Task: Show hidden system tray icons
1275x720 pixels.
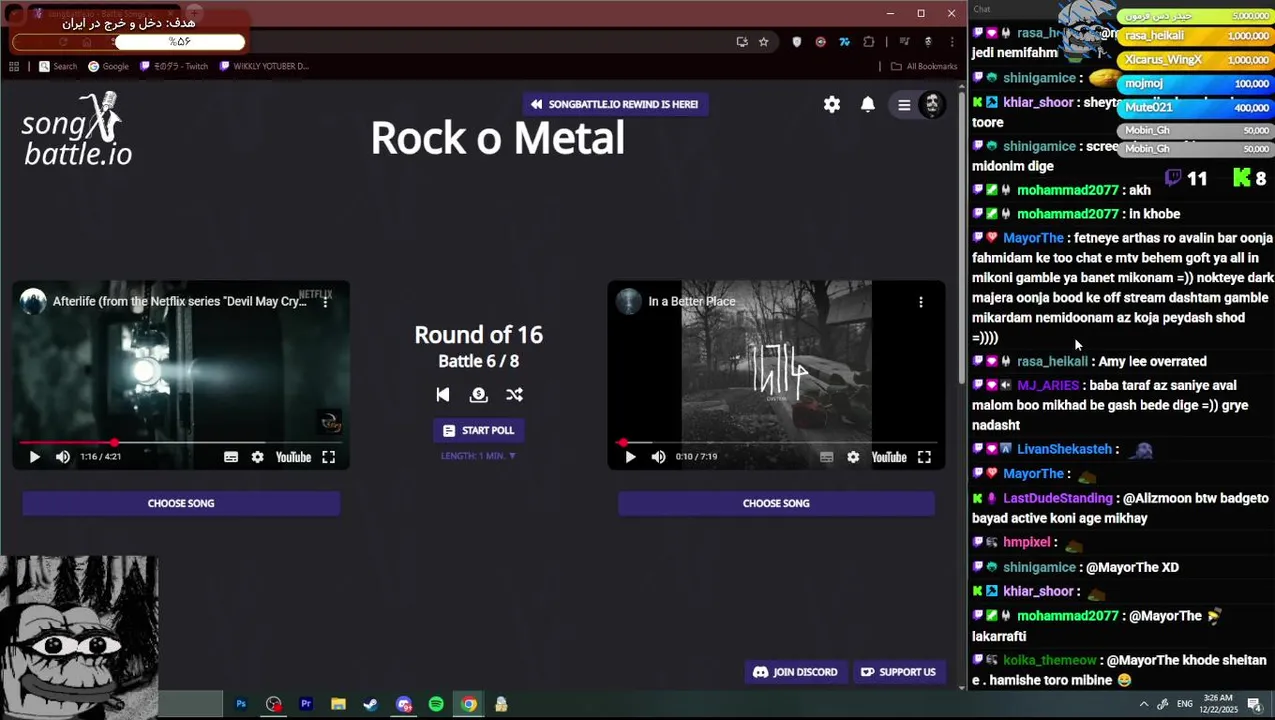Action: tap(1144, 704)
